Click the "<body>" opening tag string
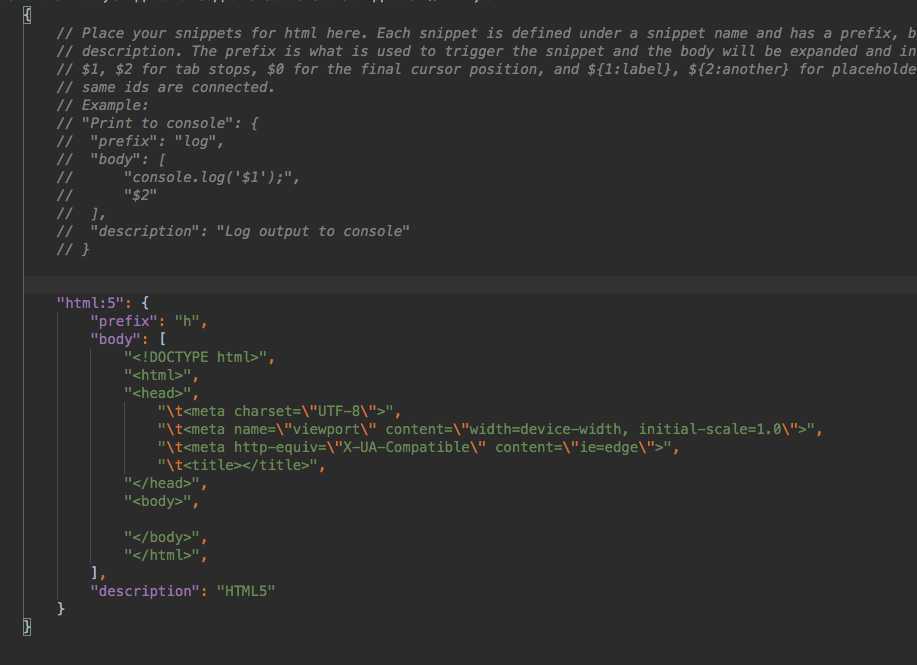The height and width of the screenshot is (665, 917). click(161, 501)
